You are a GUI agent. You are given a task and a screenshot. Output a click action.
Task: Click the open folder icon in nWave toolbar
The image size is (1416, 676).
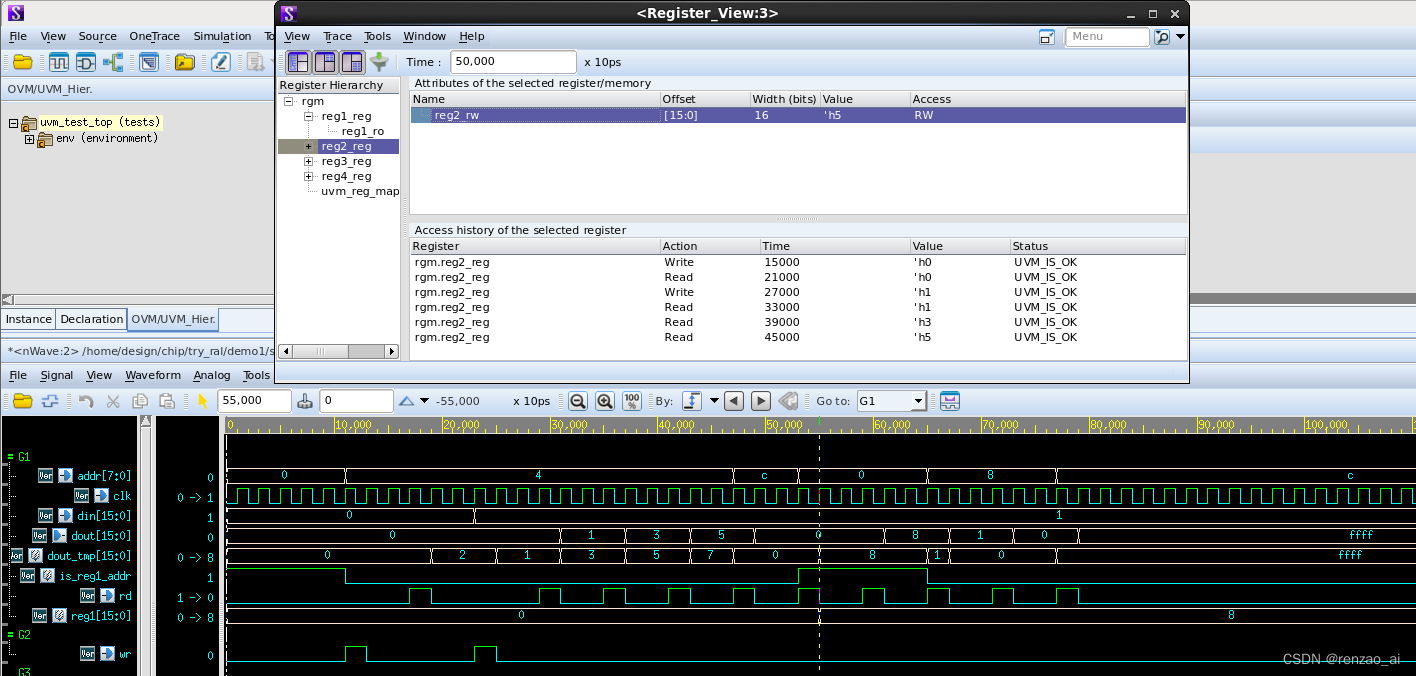[x=22, y=401]
